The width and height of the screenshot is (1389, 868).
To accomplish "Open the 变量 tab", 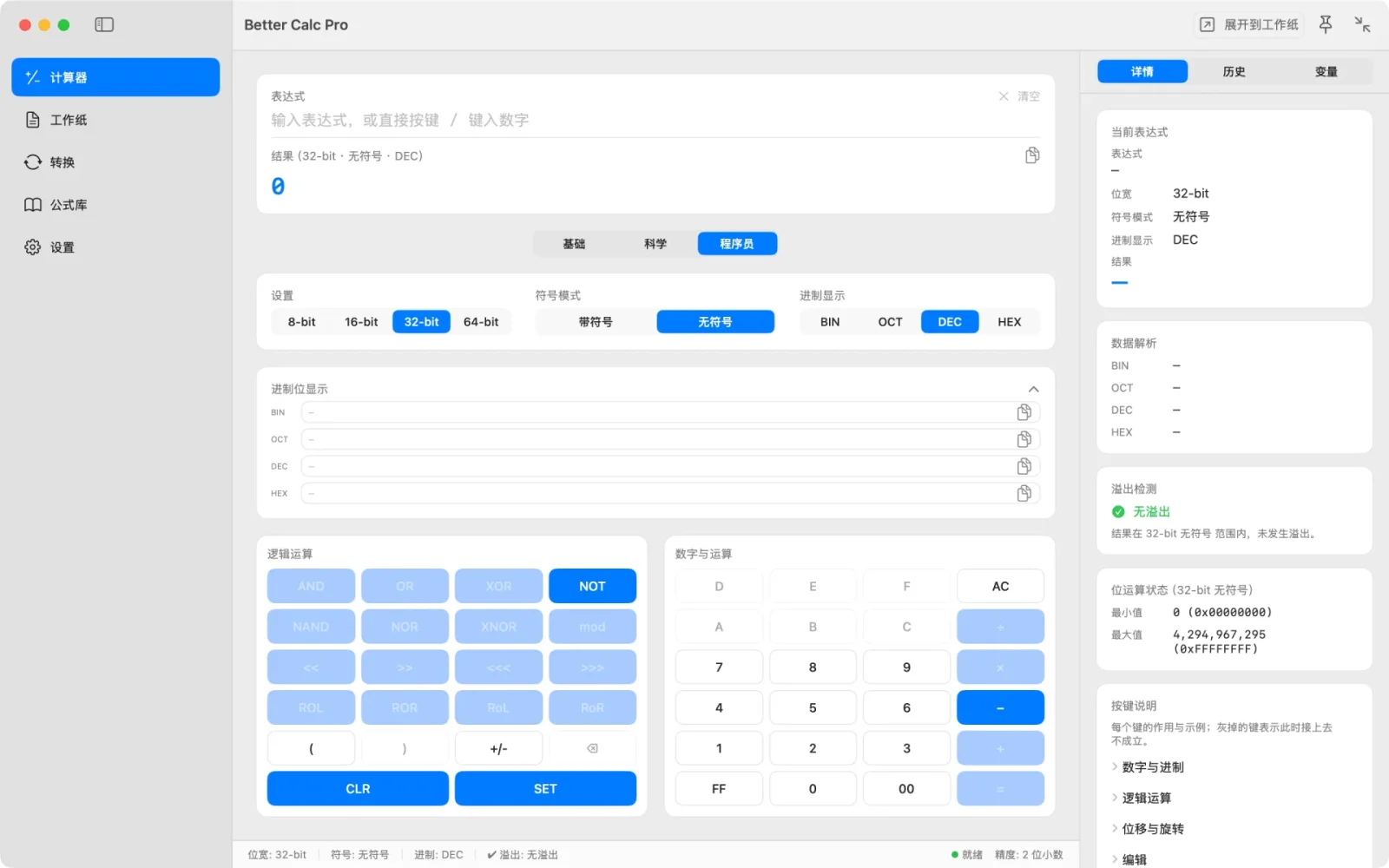I will (1326, 72).
